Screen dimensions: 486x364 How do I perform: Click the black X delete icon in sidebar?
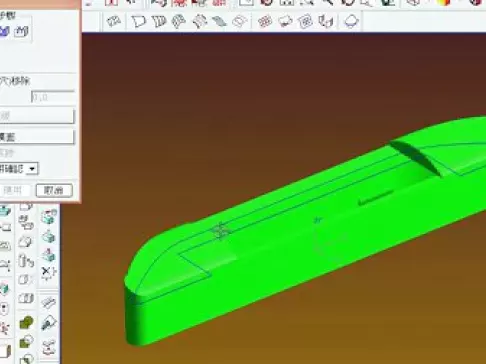[x=48, y=273]
